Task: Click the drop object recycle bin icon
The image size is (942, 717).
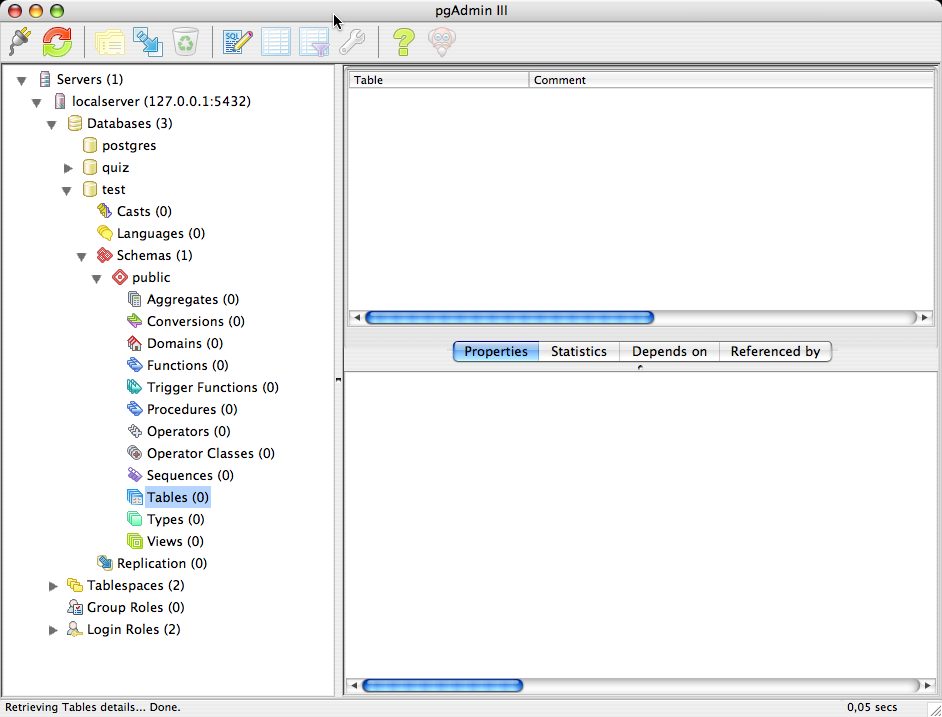Action: (186, 42)
